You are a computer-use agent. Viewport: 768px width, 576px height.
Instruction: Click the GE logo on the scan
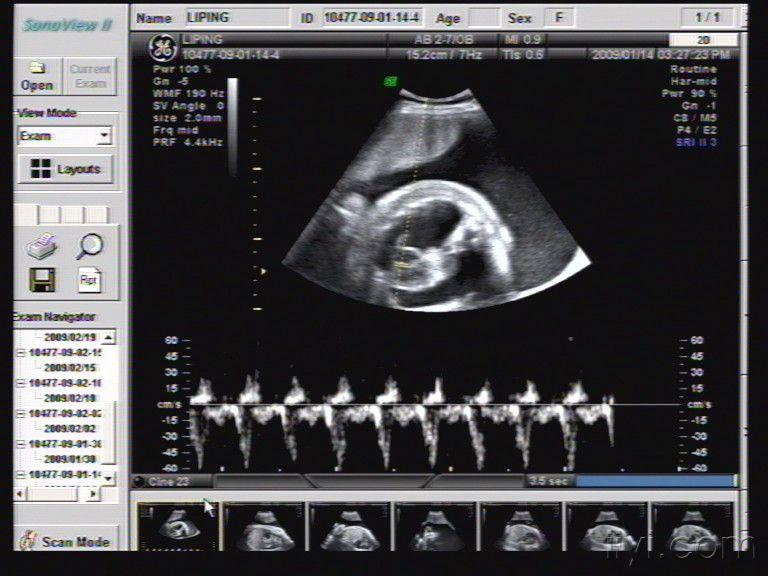pos(163,48)
